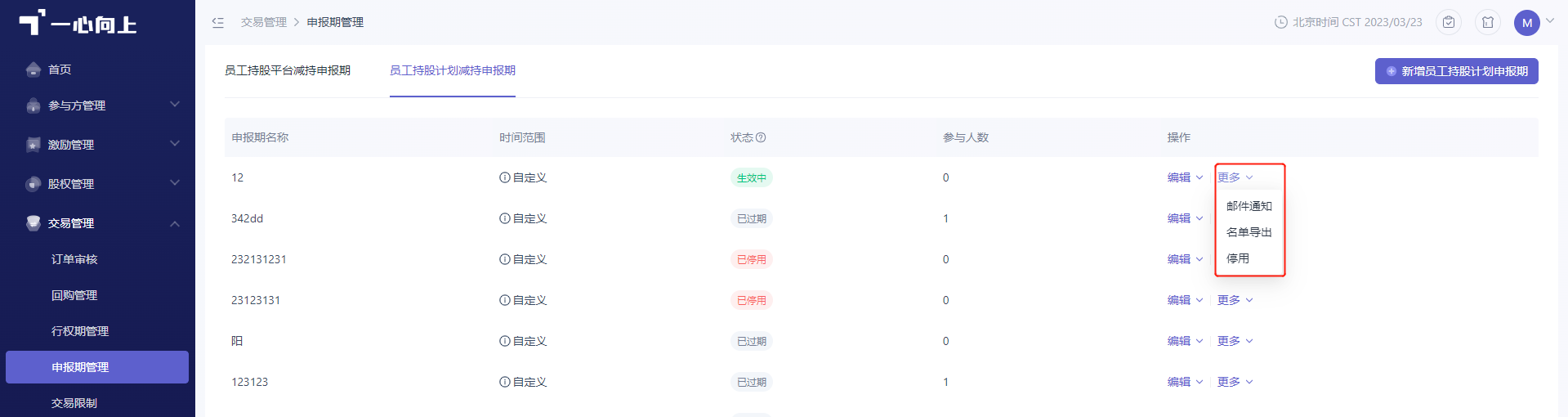
Task: Switch to 员工持股平台减持申报期 tab
Action: [x=288, y=70]
